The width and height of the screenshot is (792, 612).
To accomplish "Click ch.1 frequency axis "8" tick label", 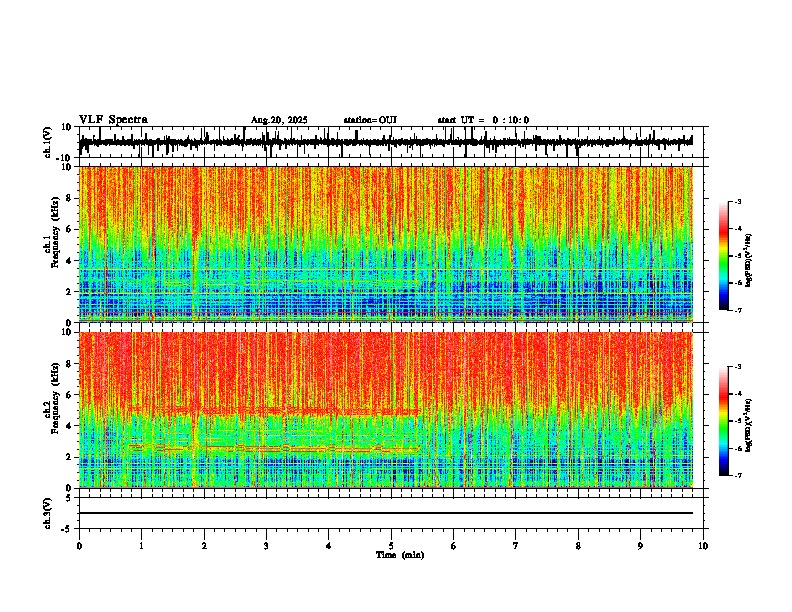I will 70,198.
